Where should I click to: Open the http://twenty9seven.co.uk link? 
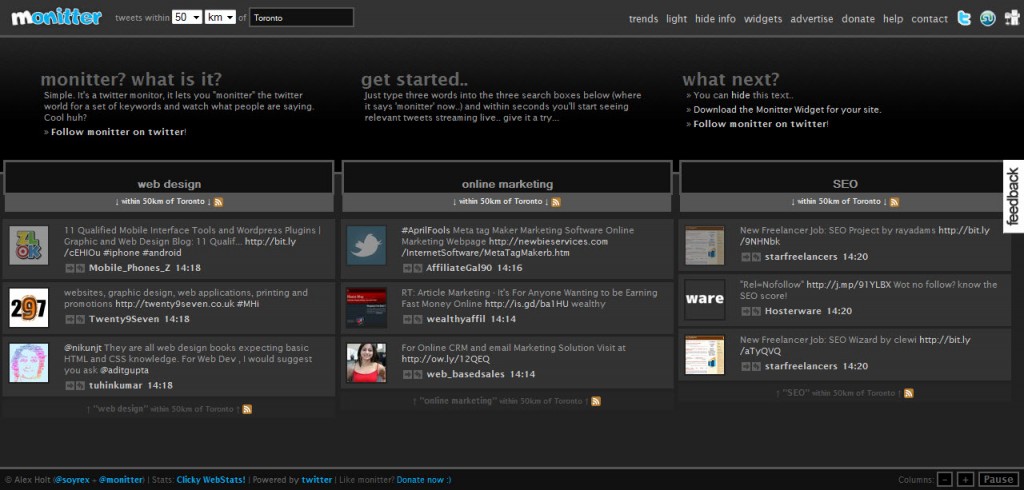[x=175, y=304]
